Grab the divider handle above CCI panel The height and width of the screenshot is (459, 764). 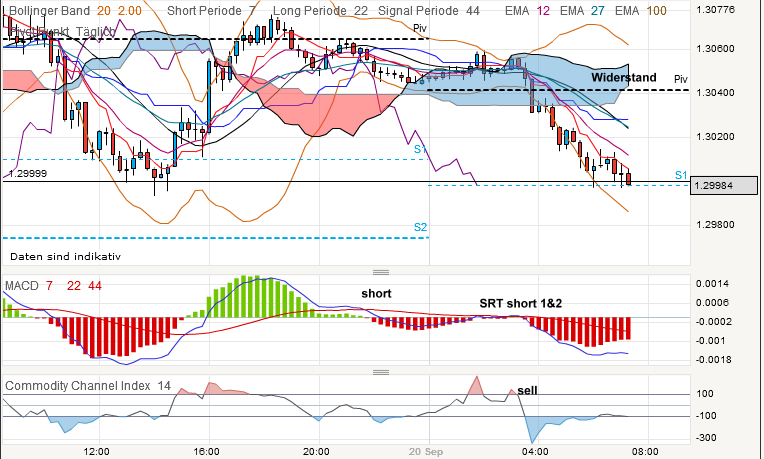click(x=381, y=372)
